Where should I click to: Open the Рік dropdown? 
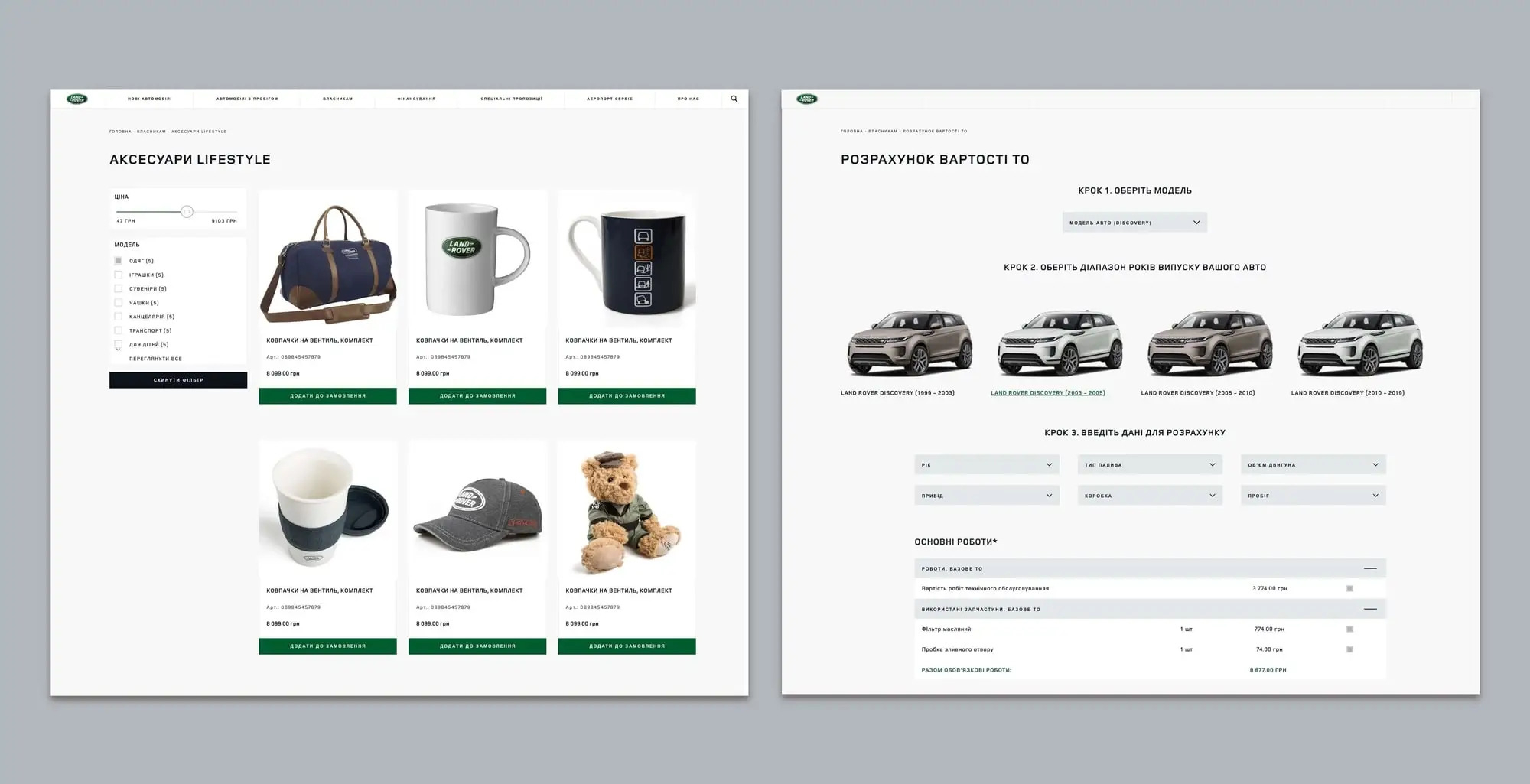[987, 465]
